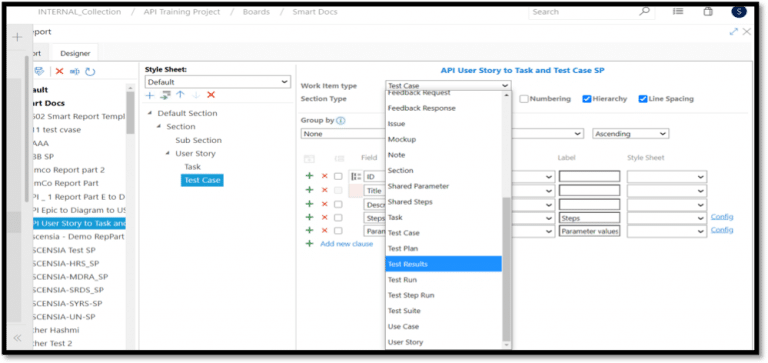Open the Ascending sort order dropdown
The width and height of the screenshot is (768, 363).
(x=630, y=134)
